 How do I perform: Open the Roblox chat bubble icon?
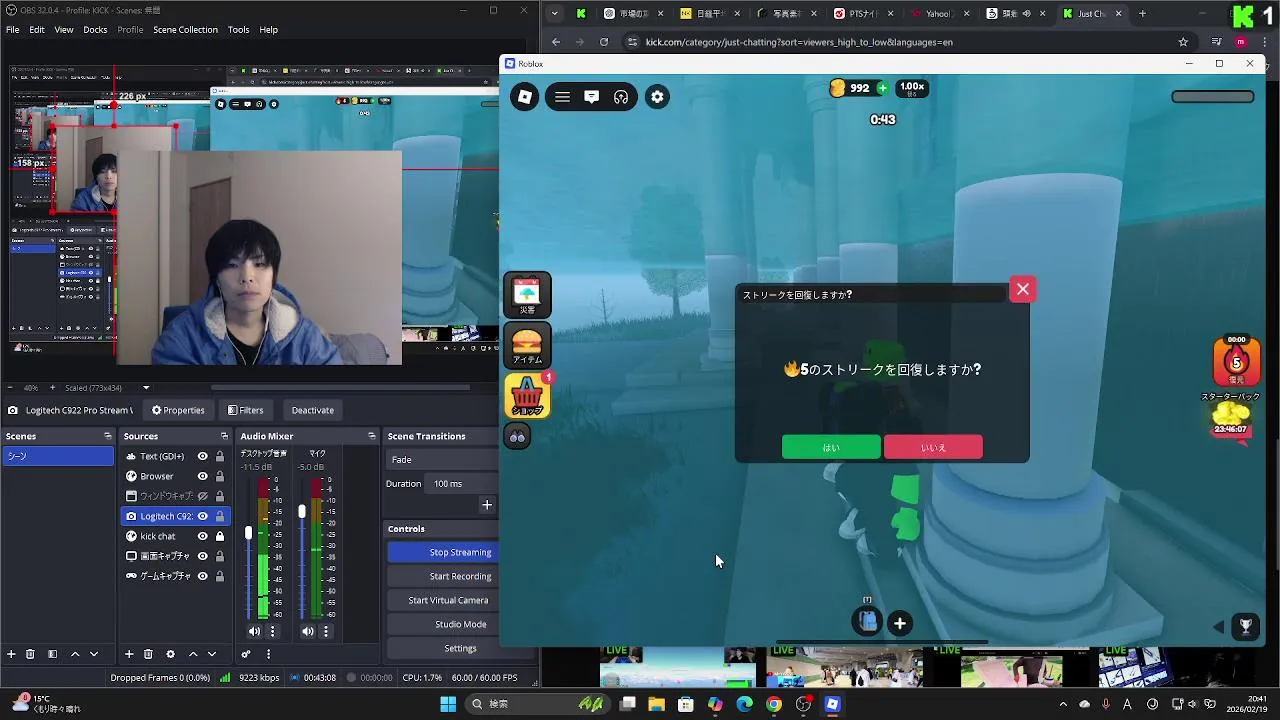[591, 97]
